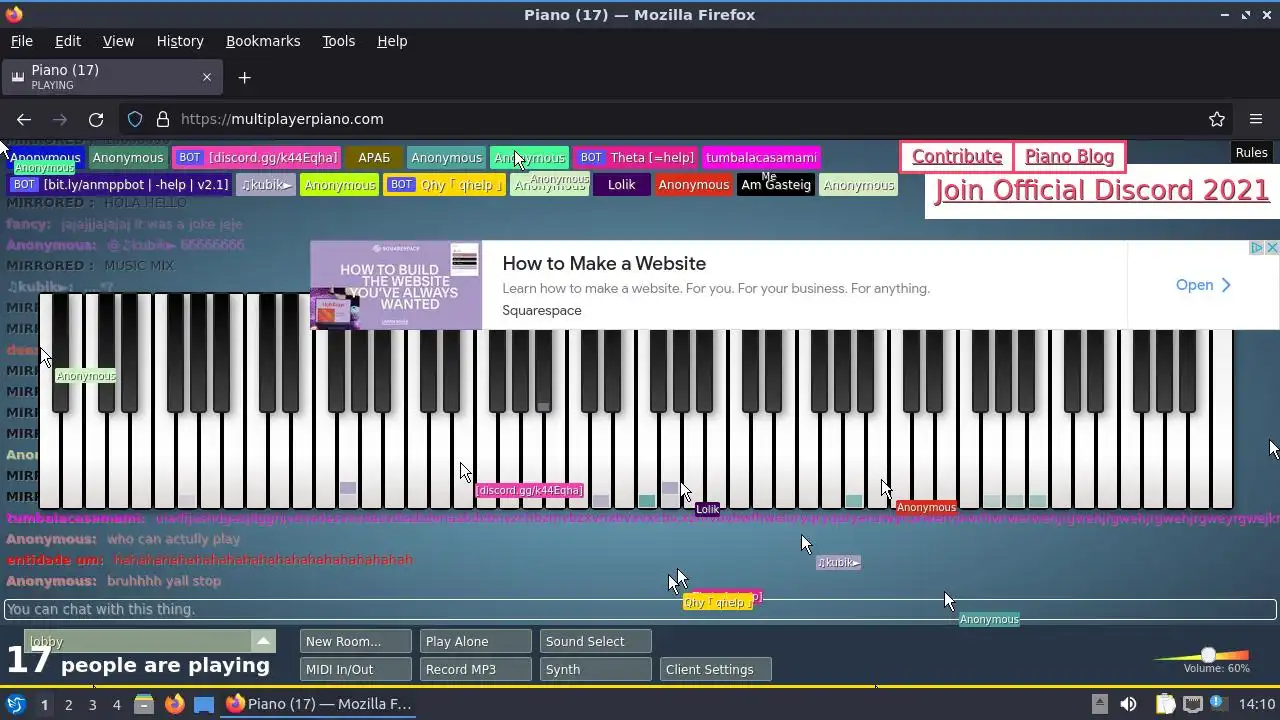The image size is (1280, 720).
Task: Select the Am Gasteig participant tag
Action: (776, 185)
